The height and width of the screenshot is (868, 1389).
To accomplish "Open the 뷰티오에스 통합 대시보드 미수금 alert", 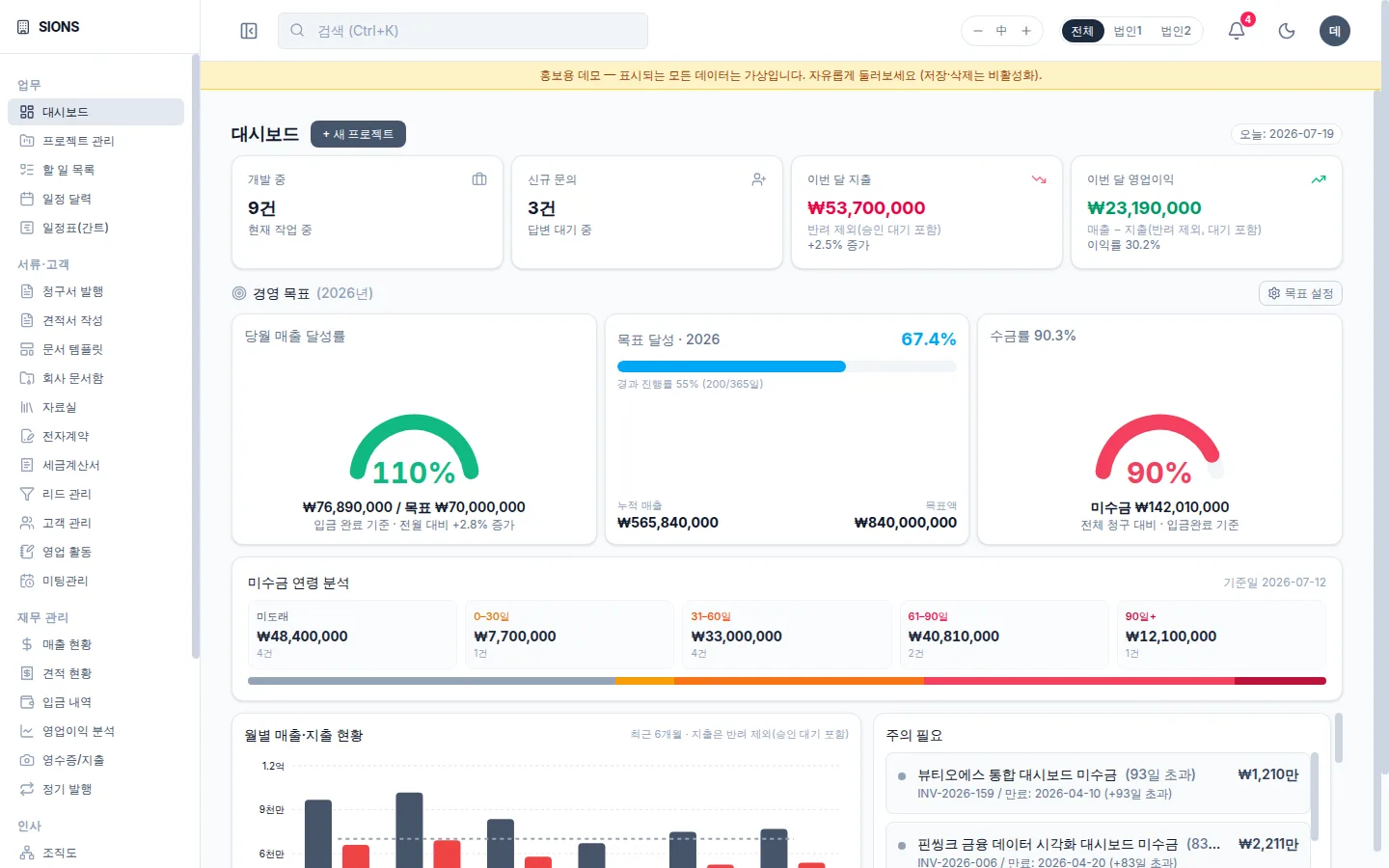I will [1098, 783].
